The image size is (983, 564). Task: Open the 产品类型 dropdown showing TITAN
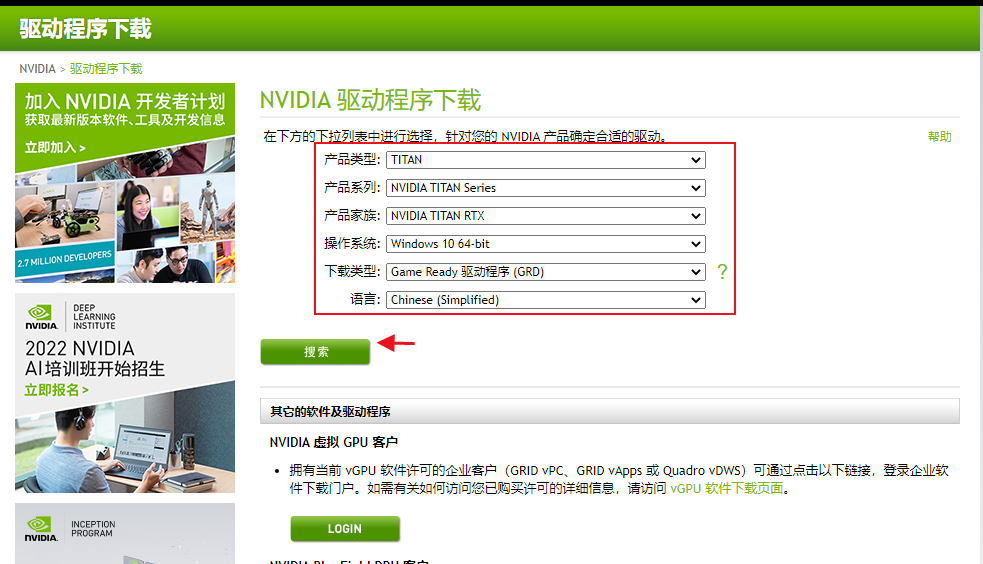point(545,160)
